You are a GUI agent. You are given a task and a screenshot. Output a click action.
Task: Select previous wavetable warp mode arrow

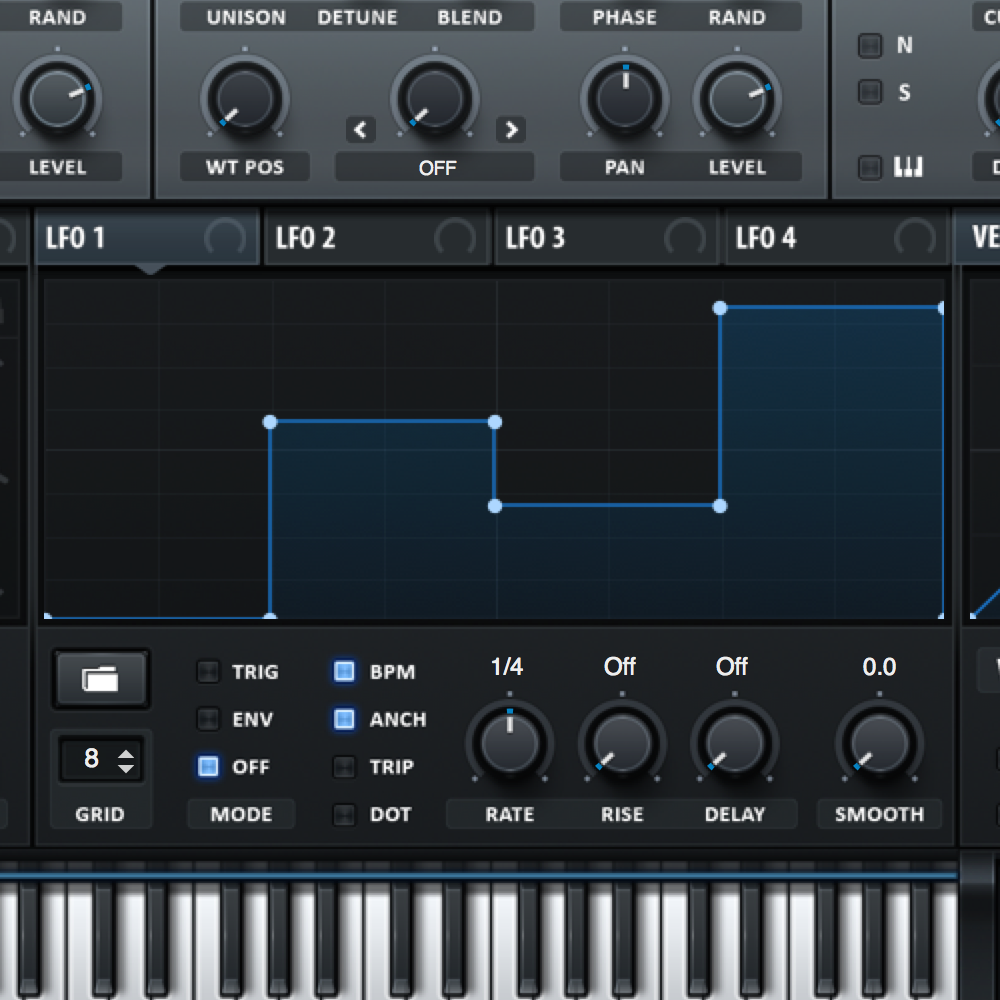point(360,130)
